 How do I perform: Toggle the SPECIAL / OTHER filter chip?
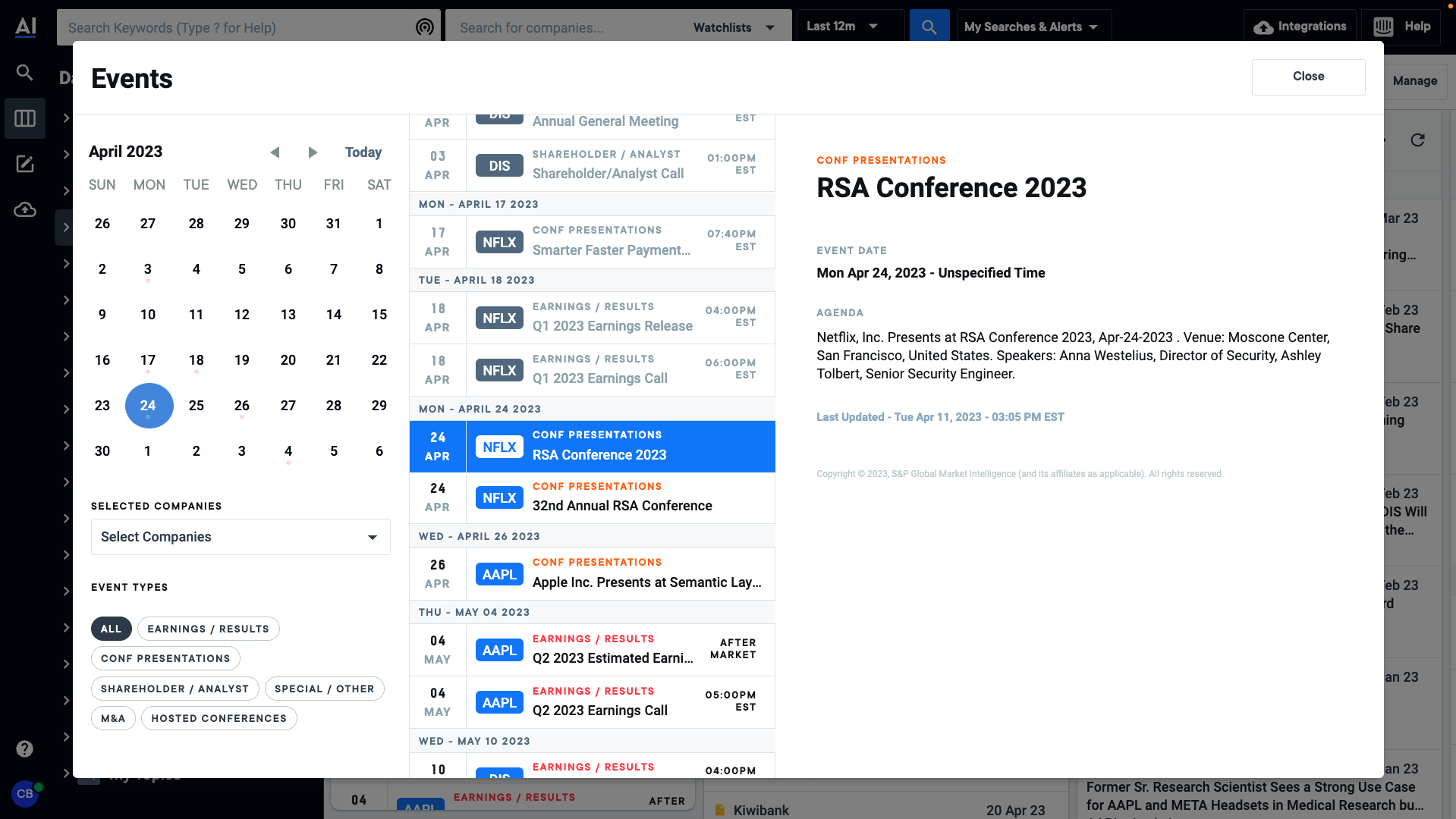click(x=324, y=689)
